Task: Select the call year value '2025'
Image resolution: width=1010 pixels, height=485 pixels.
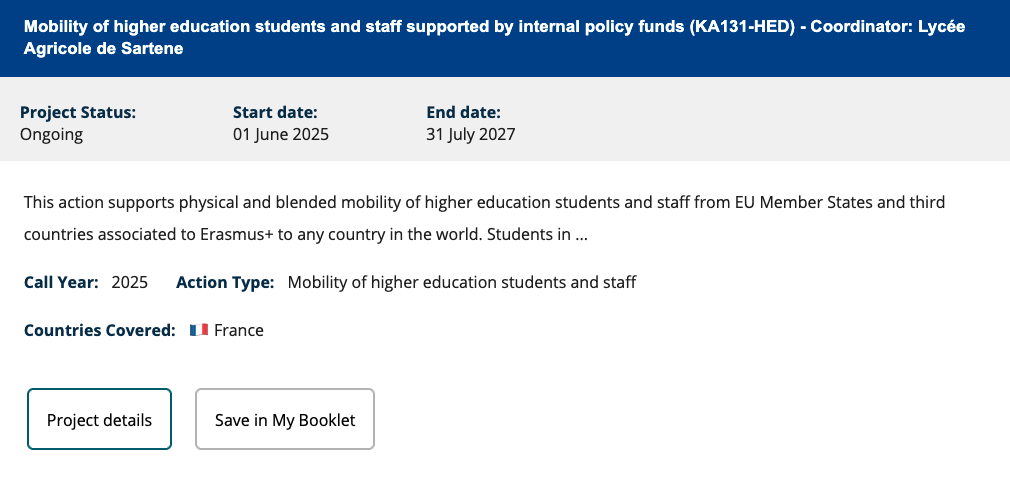Action: tap(130, 282)
